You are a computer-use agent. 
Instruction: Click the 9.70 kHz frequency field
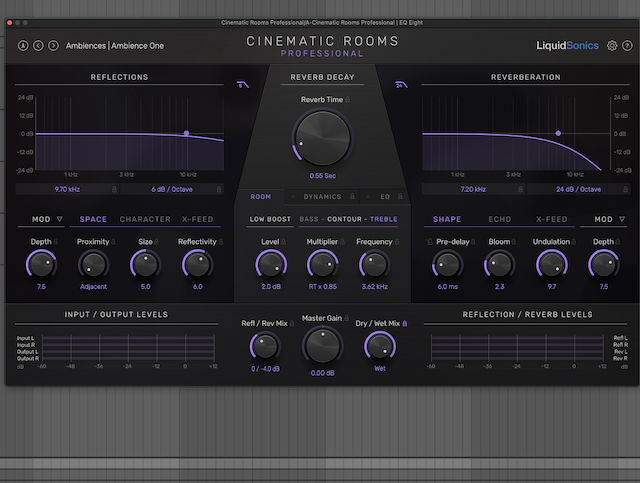point(67,189)
